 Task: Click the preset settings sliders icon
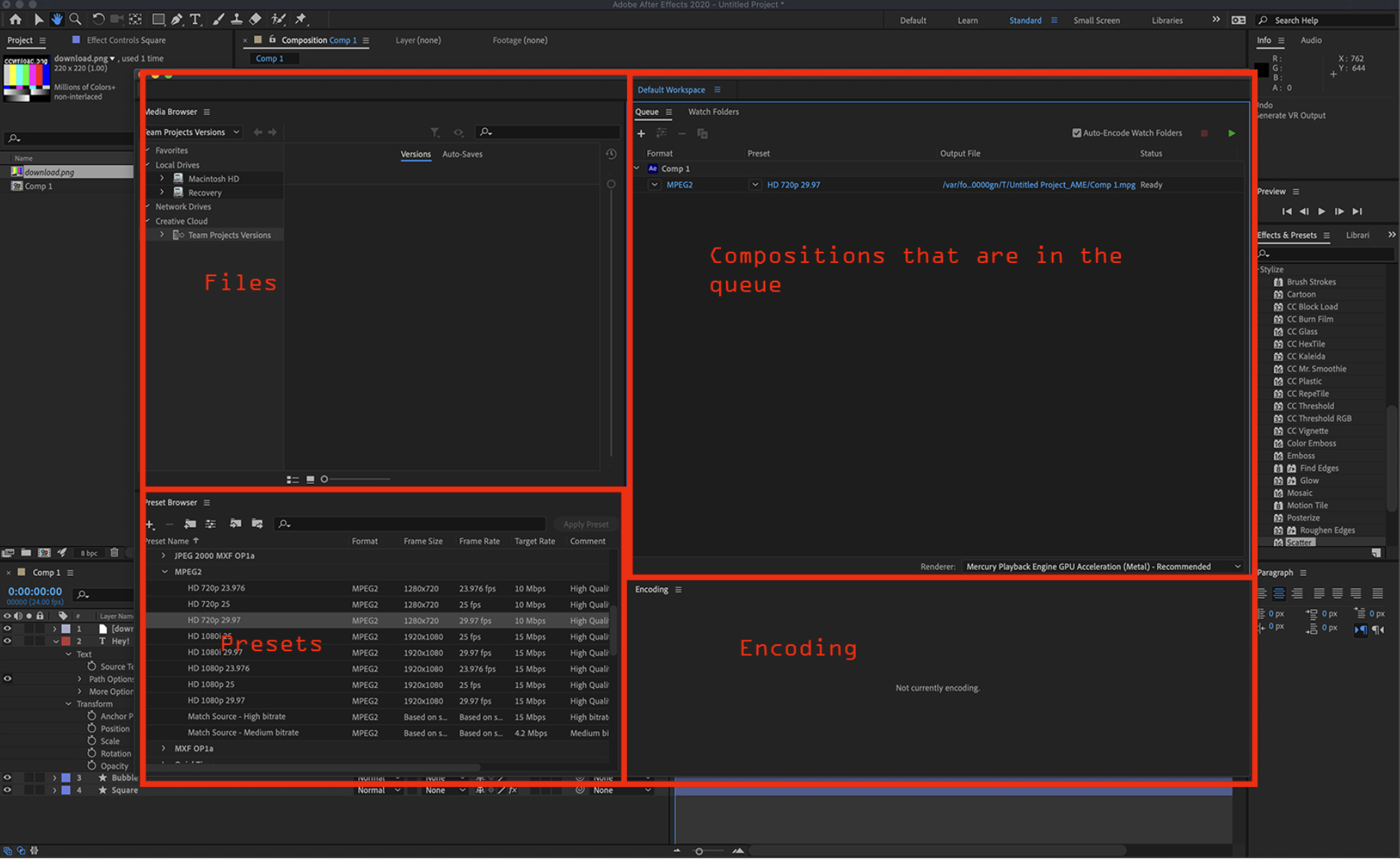210,524
